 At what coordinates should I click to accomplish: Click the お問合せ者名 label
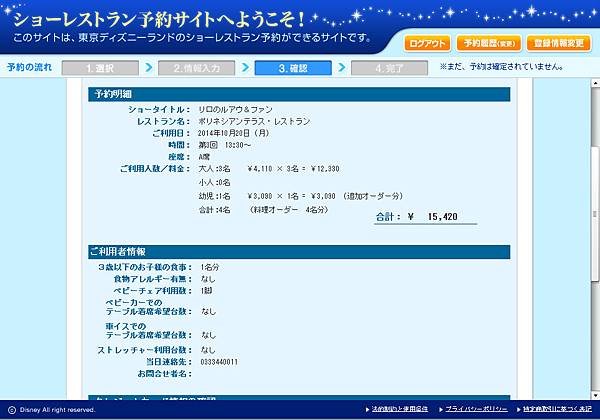(164, 374)
